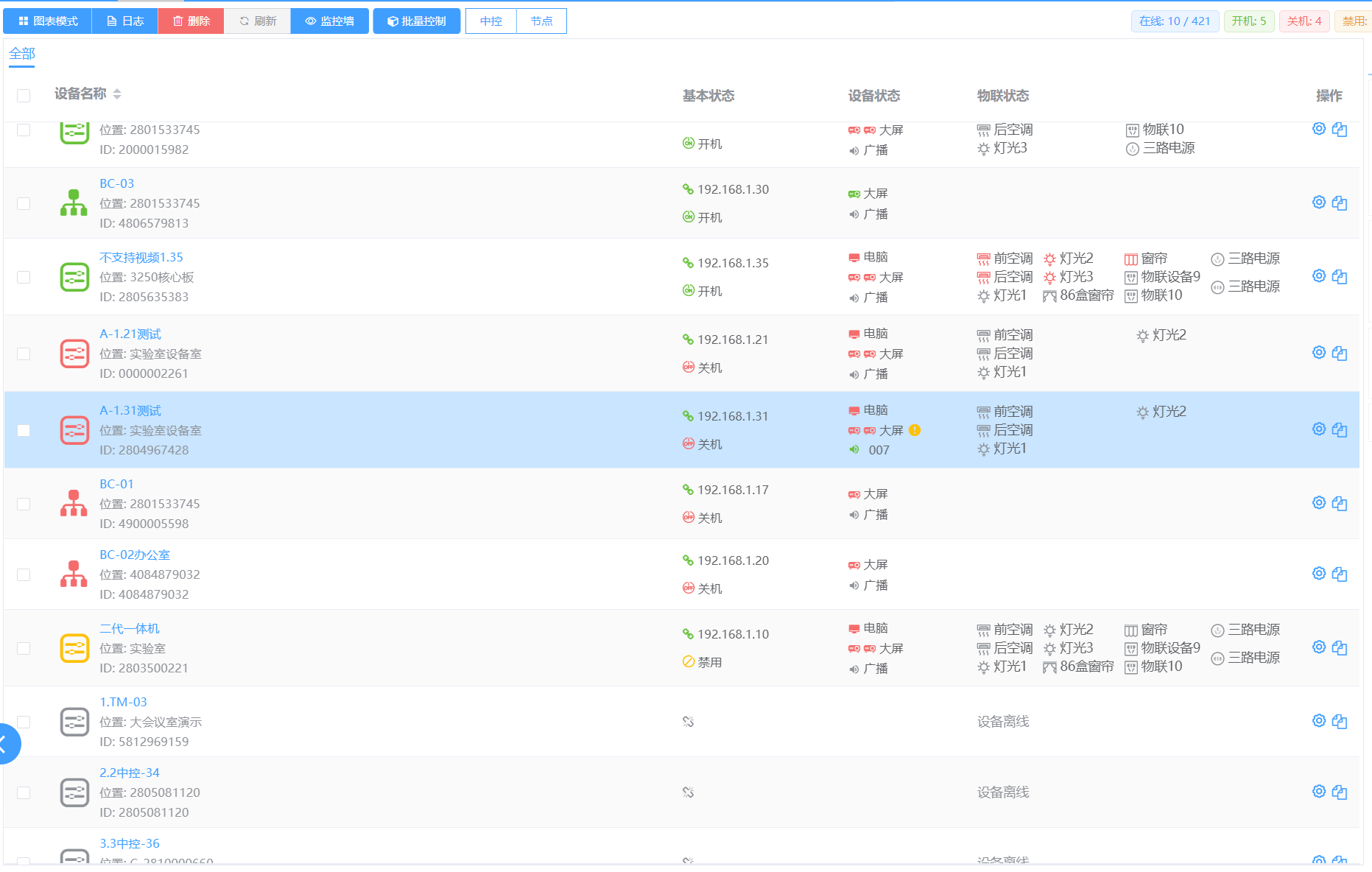Click the red device icon for A-1.31测试
The height and width of the screenshot is (872, 1372).
tap(74, 430)
